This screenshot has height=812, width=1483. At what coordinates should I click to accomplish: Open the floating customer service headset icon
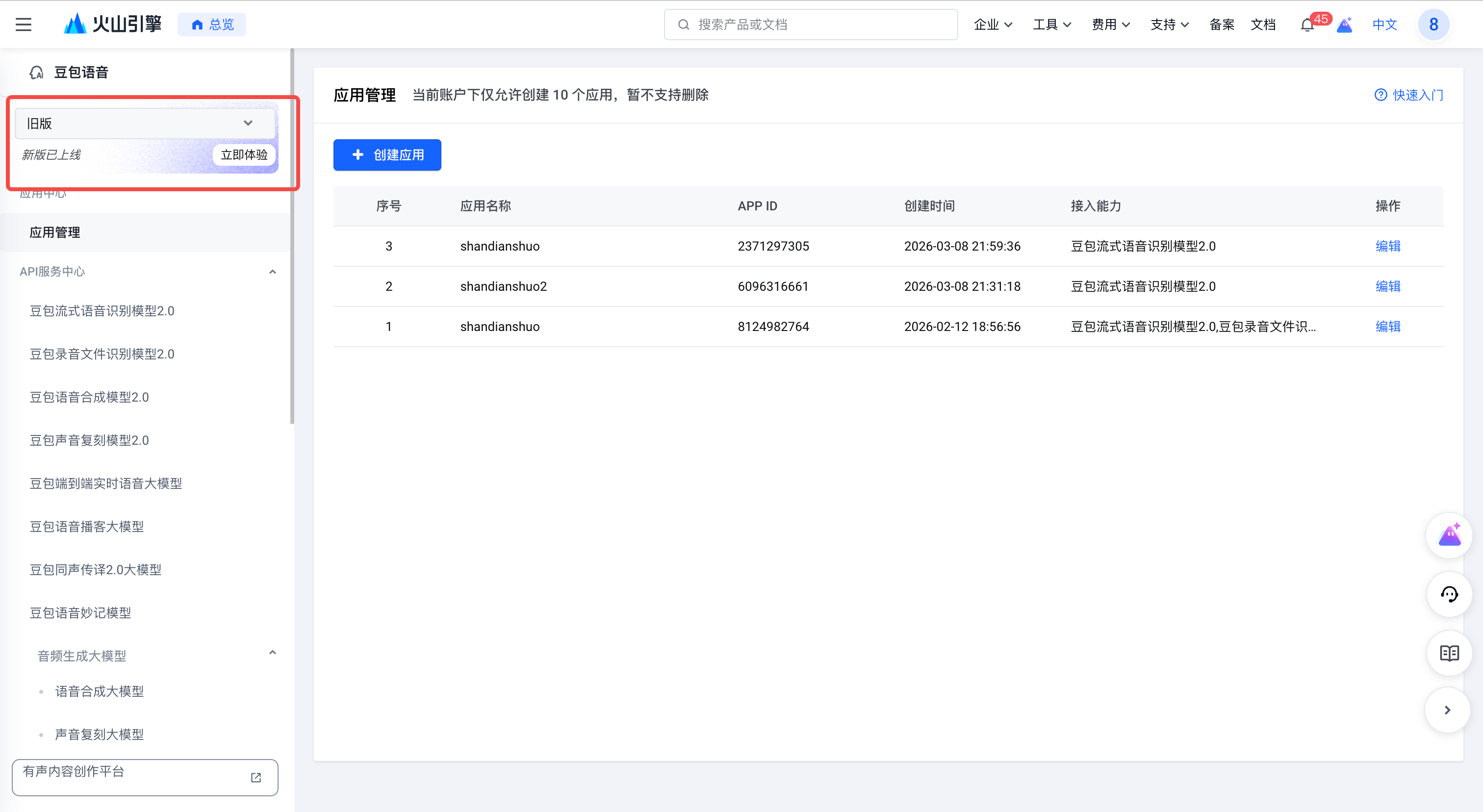1450,594
